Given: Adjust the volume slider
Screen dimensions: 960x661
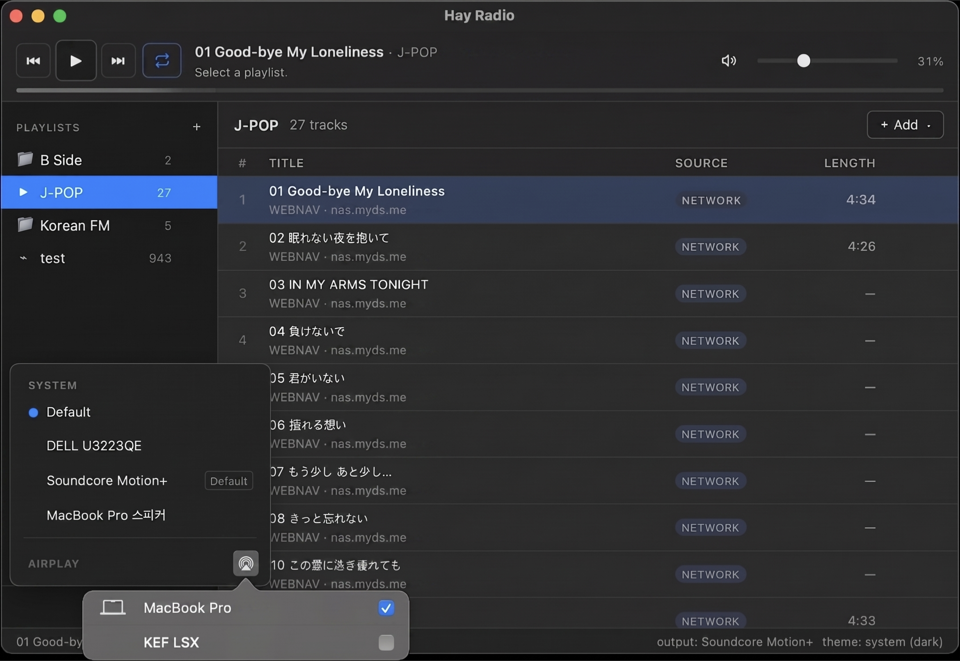Looking at the screenshot, I should click(803, 60).
